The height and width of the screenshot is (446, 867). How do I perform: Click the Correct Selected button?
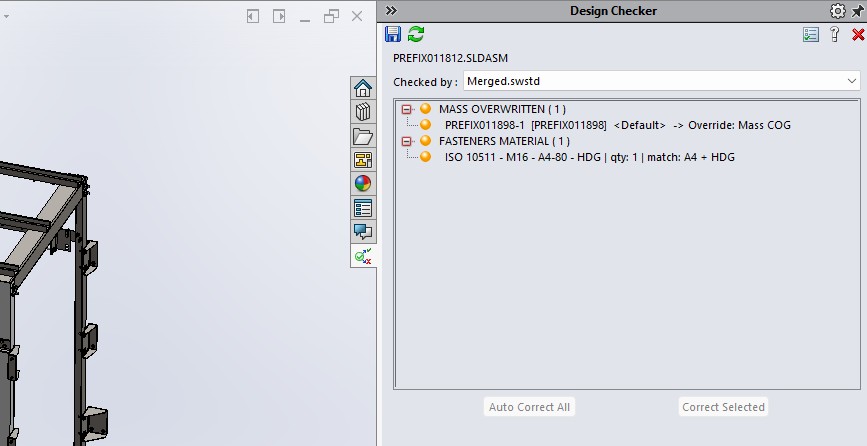point(723,407)
